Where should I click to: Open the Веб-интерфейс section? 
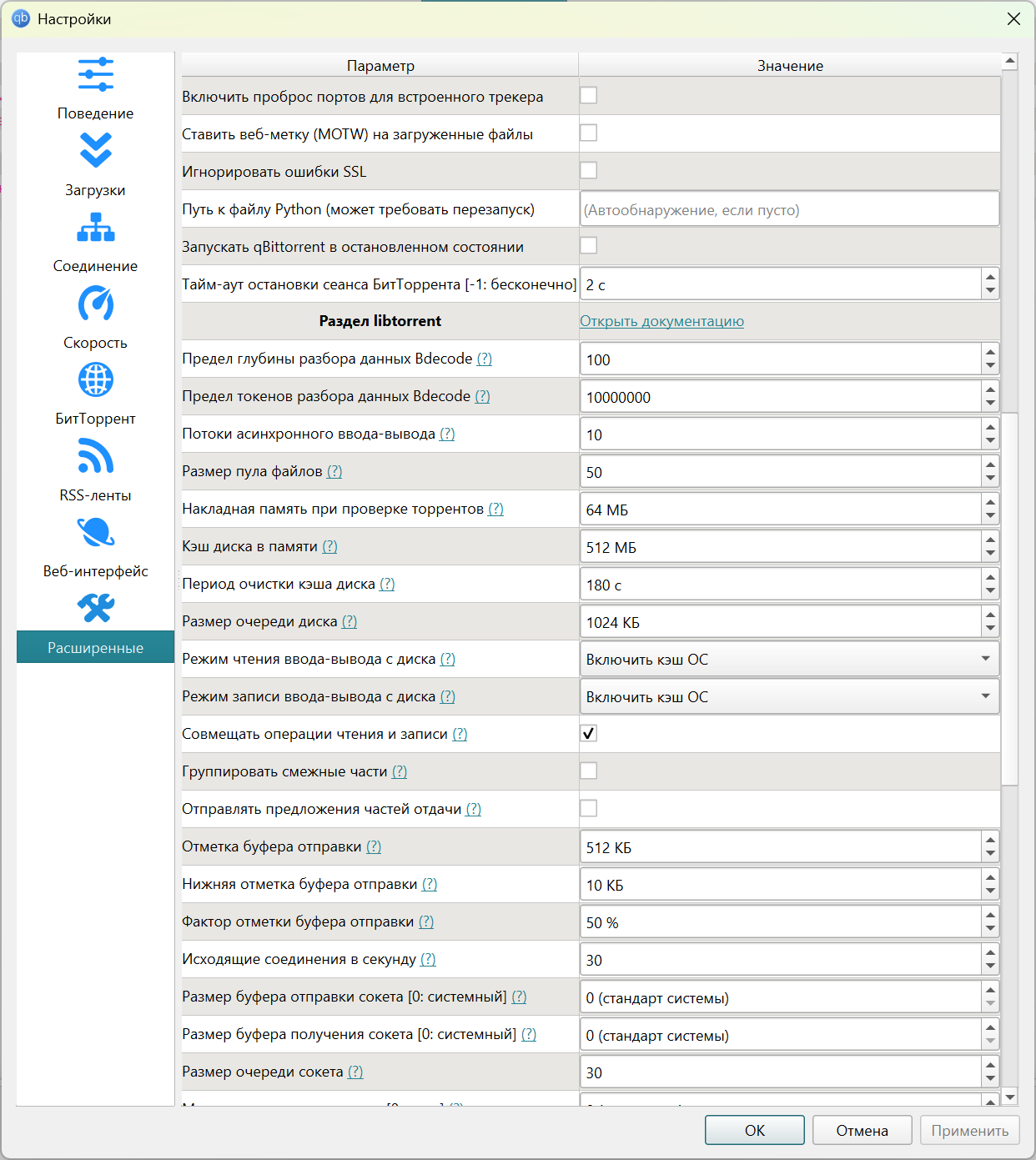pyautogui.click(x=96, y=571)
